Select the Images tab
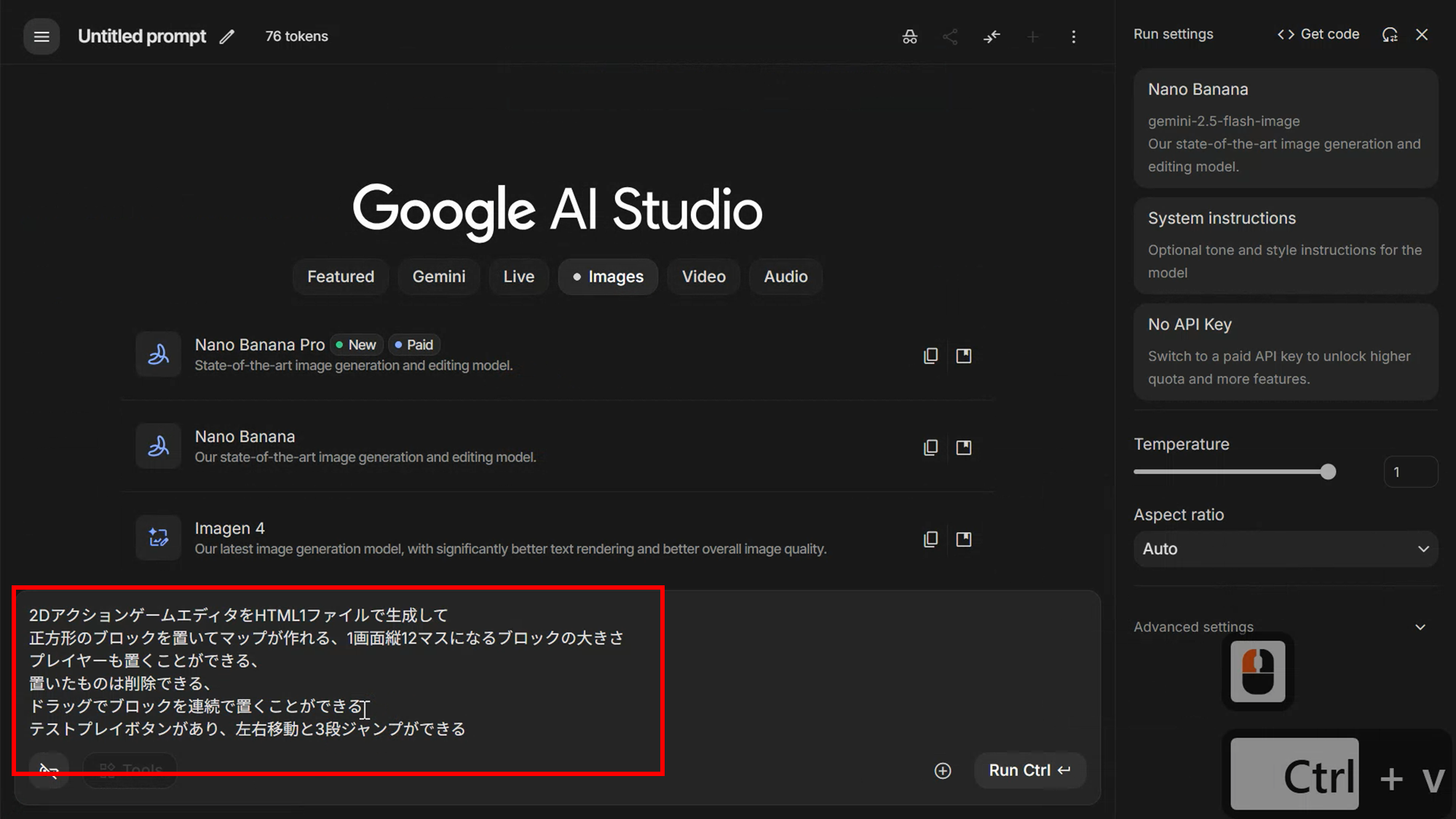 (608, 277)
